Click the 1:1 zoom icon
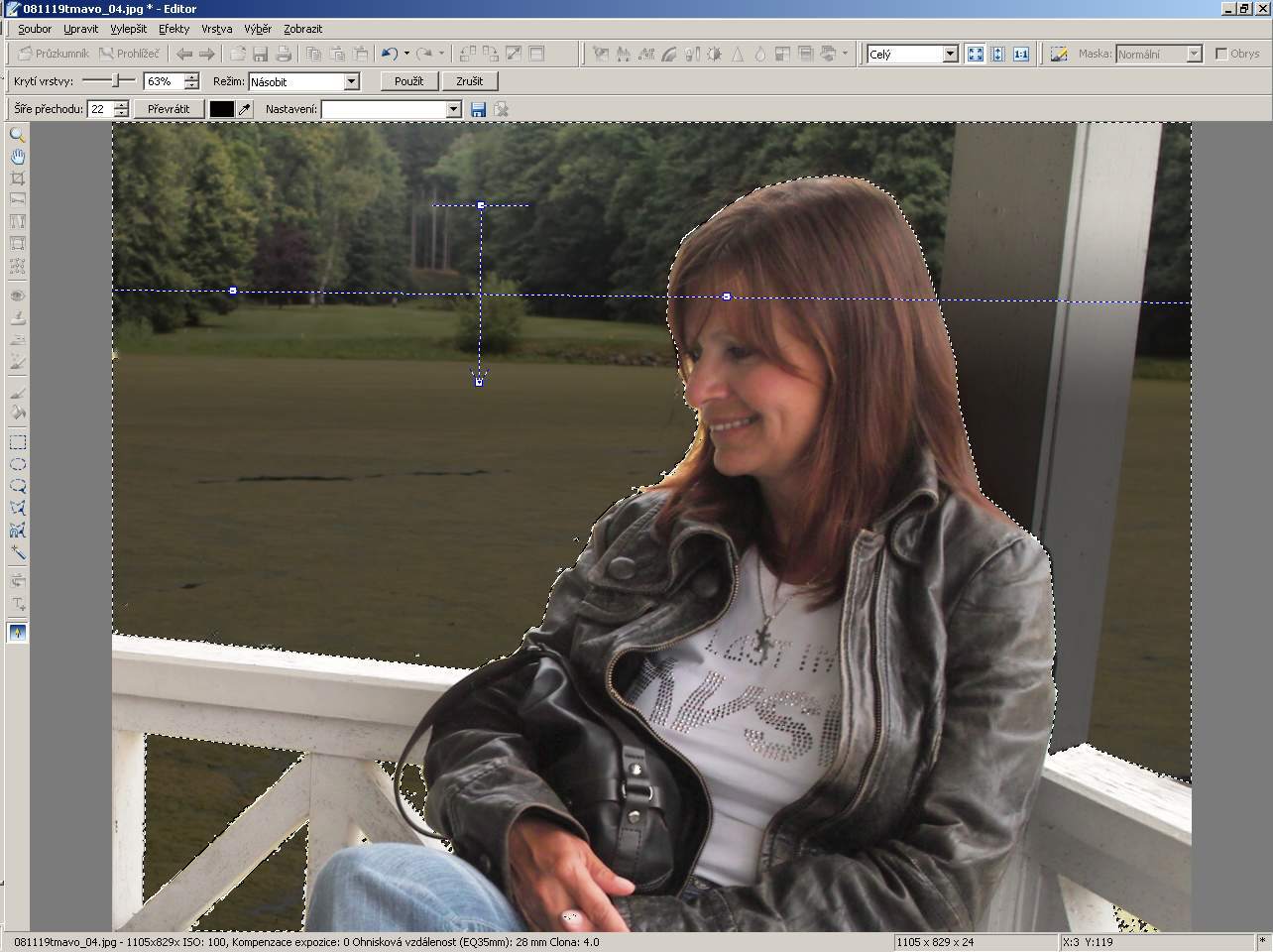Viewport: 1273px width, 952px height. [x=1020, y=54]
